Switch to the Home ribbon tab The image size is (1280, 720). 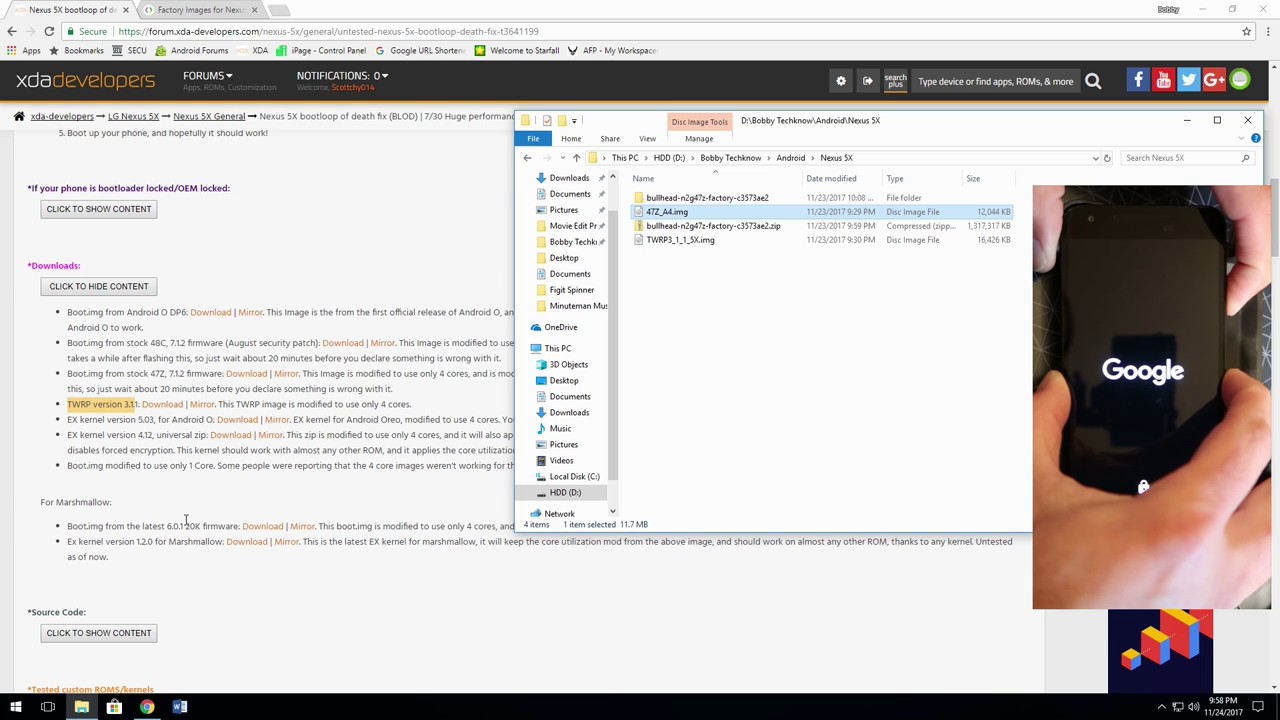pos(571,138)
